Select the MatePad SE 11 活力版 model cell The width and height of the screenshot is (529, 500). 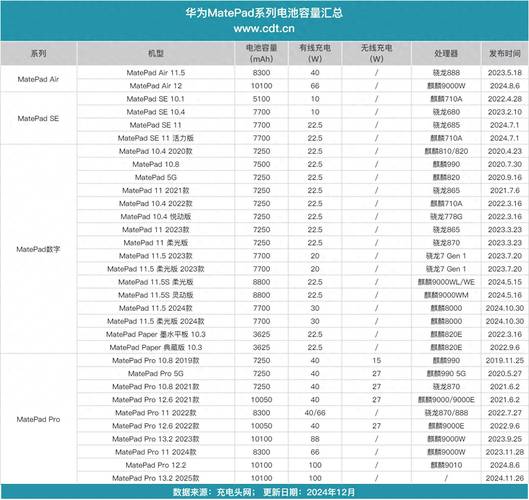pyautogui.click(x=156, y=138)
